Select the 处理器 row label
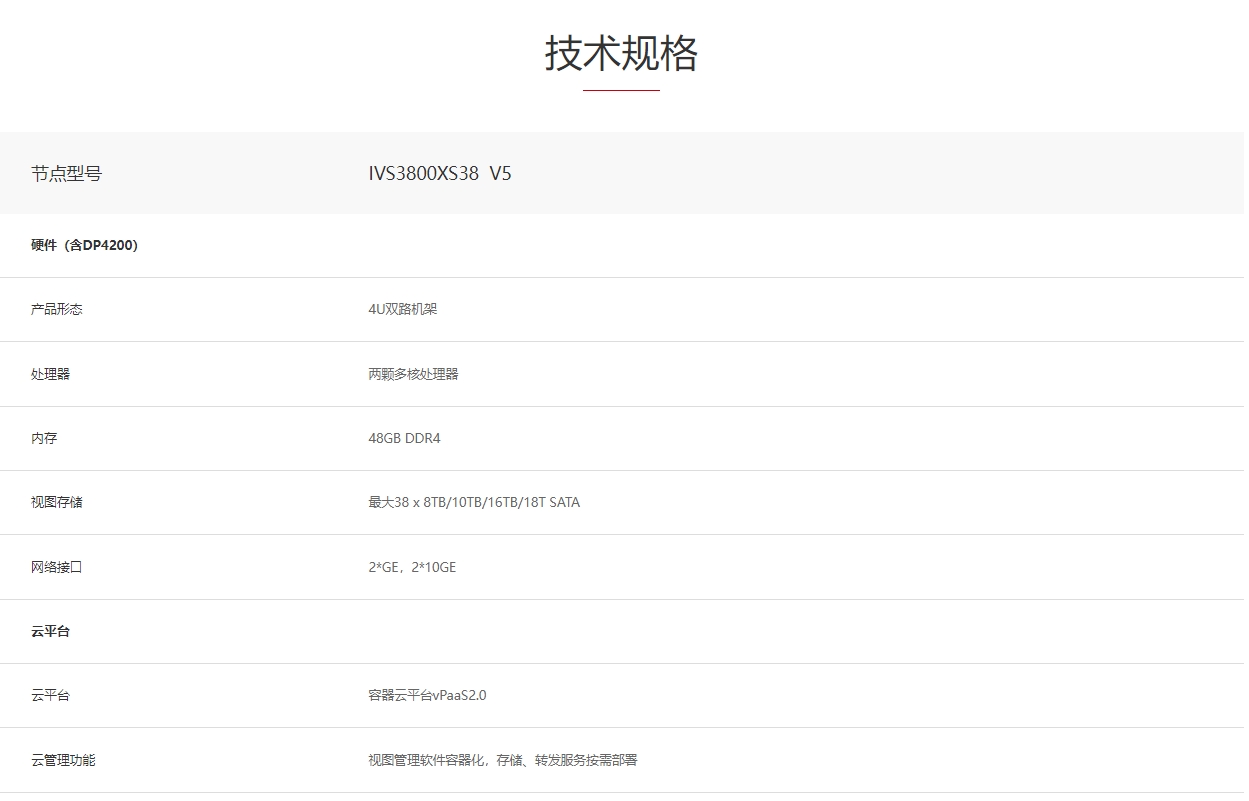 click(50, 374)
